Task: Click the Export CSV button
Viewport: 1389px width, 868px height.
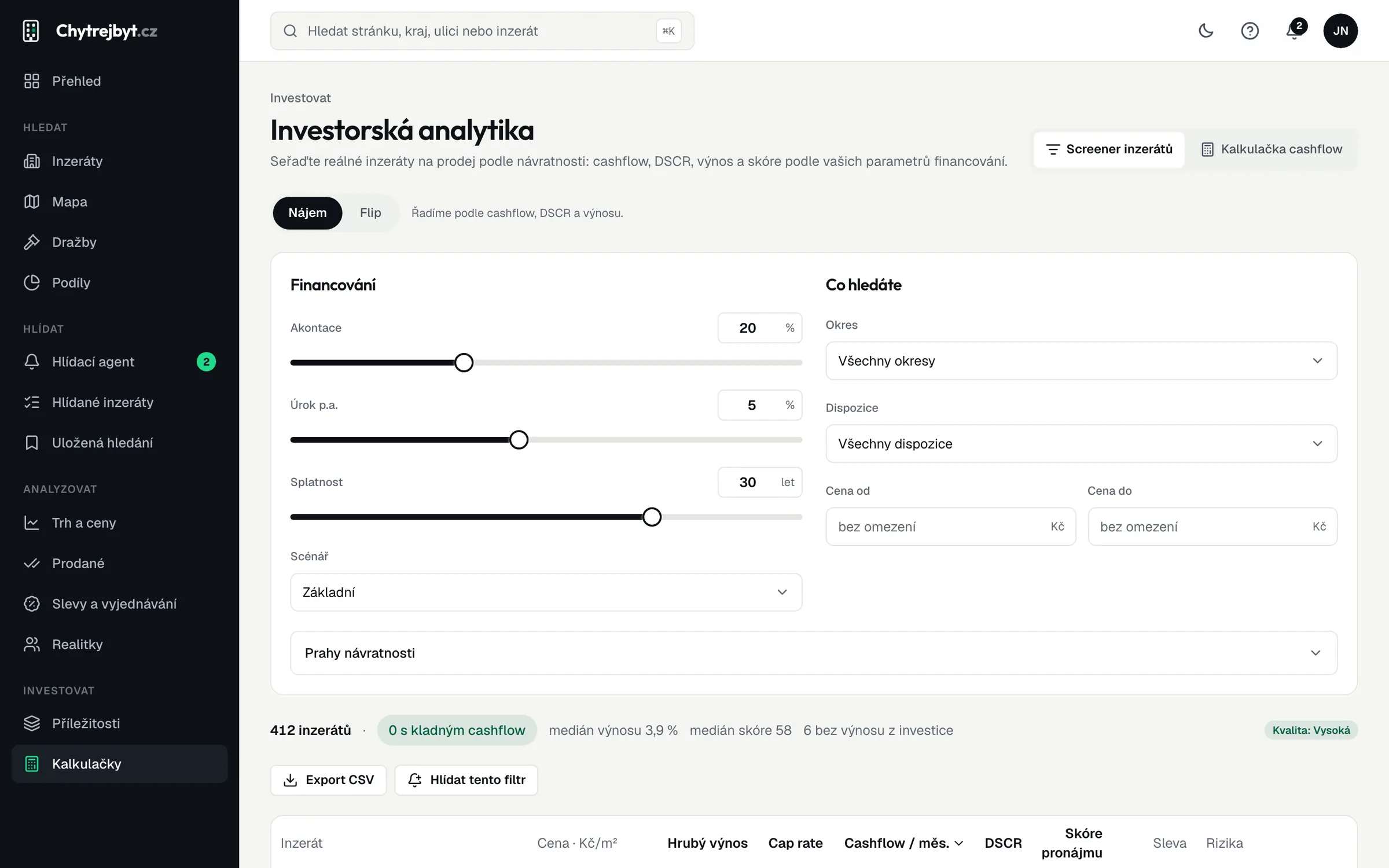Action: [x=328, y=780]
